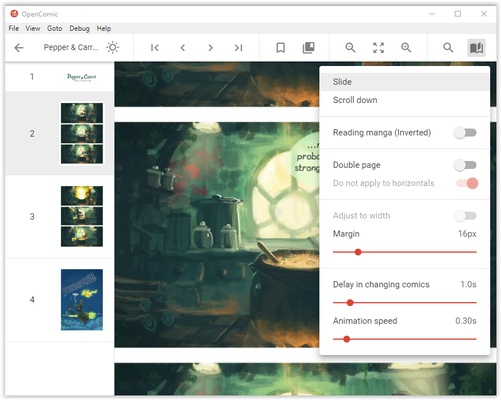The image size is (501, 400).
Task: Select page 3 thumbnail
Action: (x=82, y=216)
